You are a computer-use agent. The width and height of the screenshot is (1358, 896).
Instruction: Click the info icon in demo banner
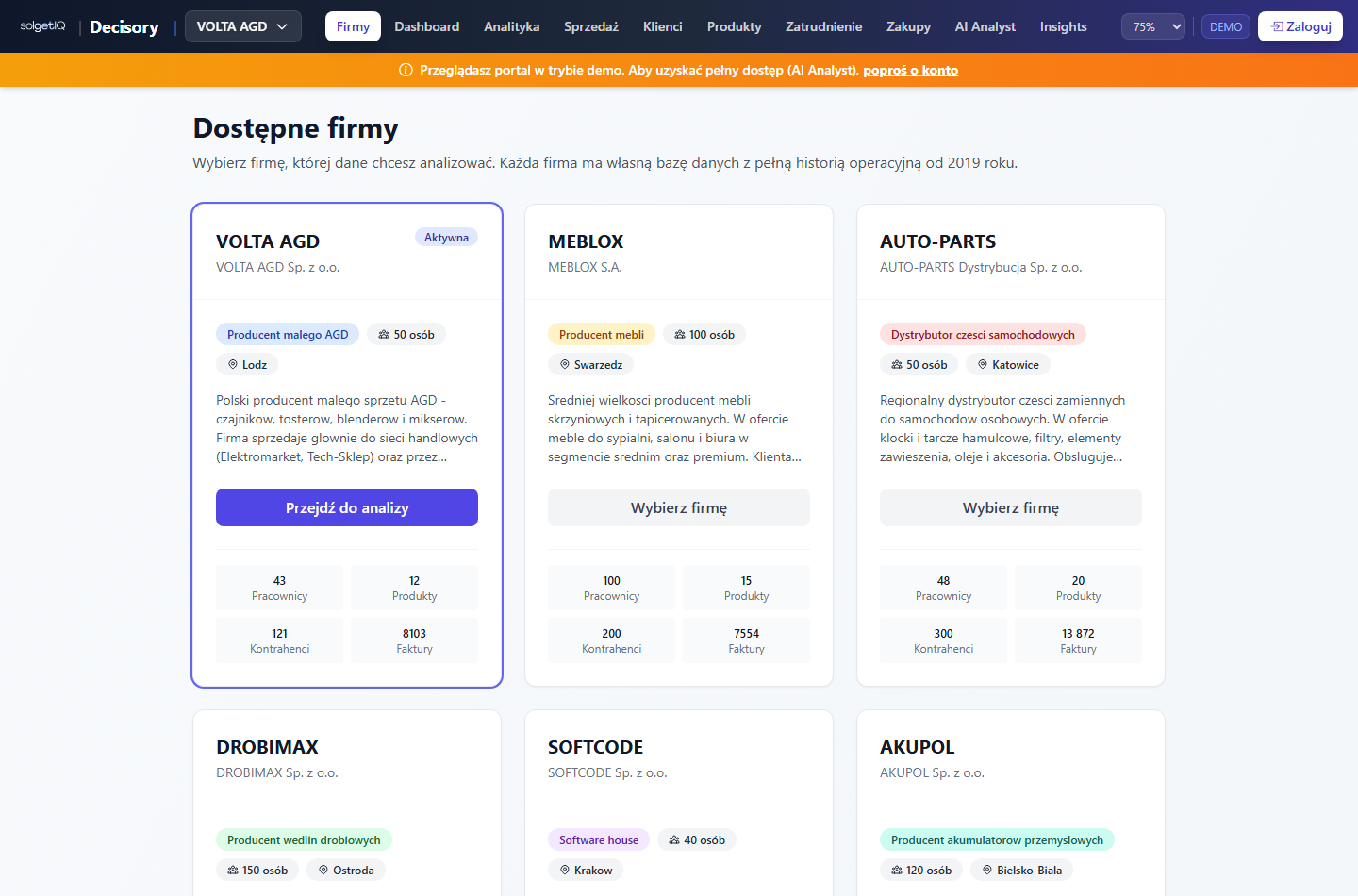click(x=406, y=70)
